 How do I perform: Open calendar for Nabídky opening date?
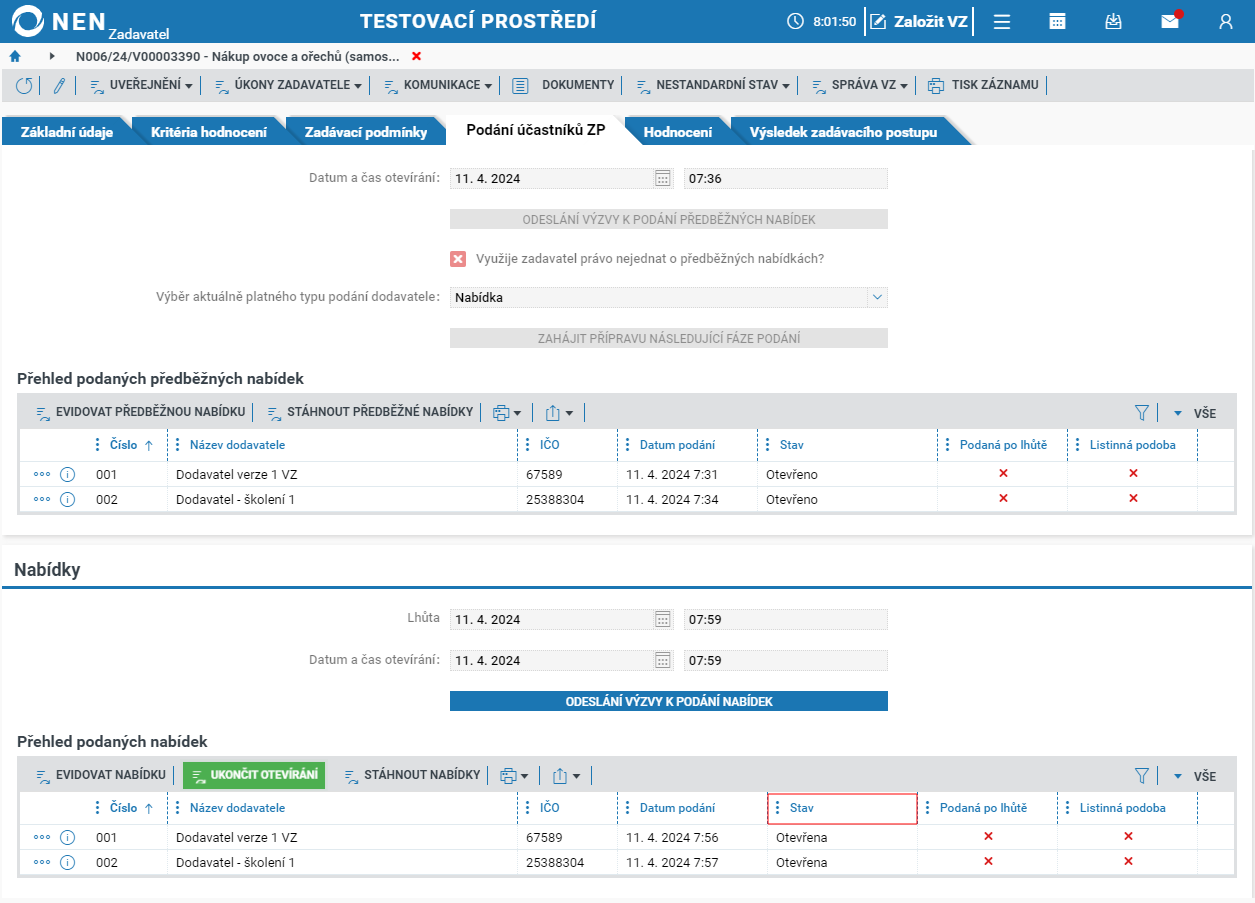[662, 660]
